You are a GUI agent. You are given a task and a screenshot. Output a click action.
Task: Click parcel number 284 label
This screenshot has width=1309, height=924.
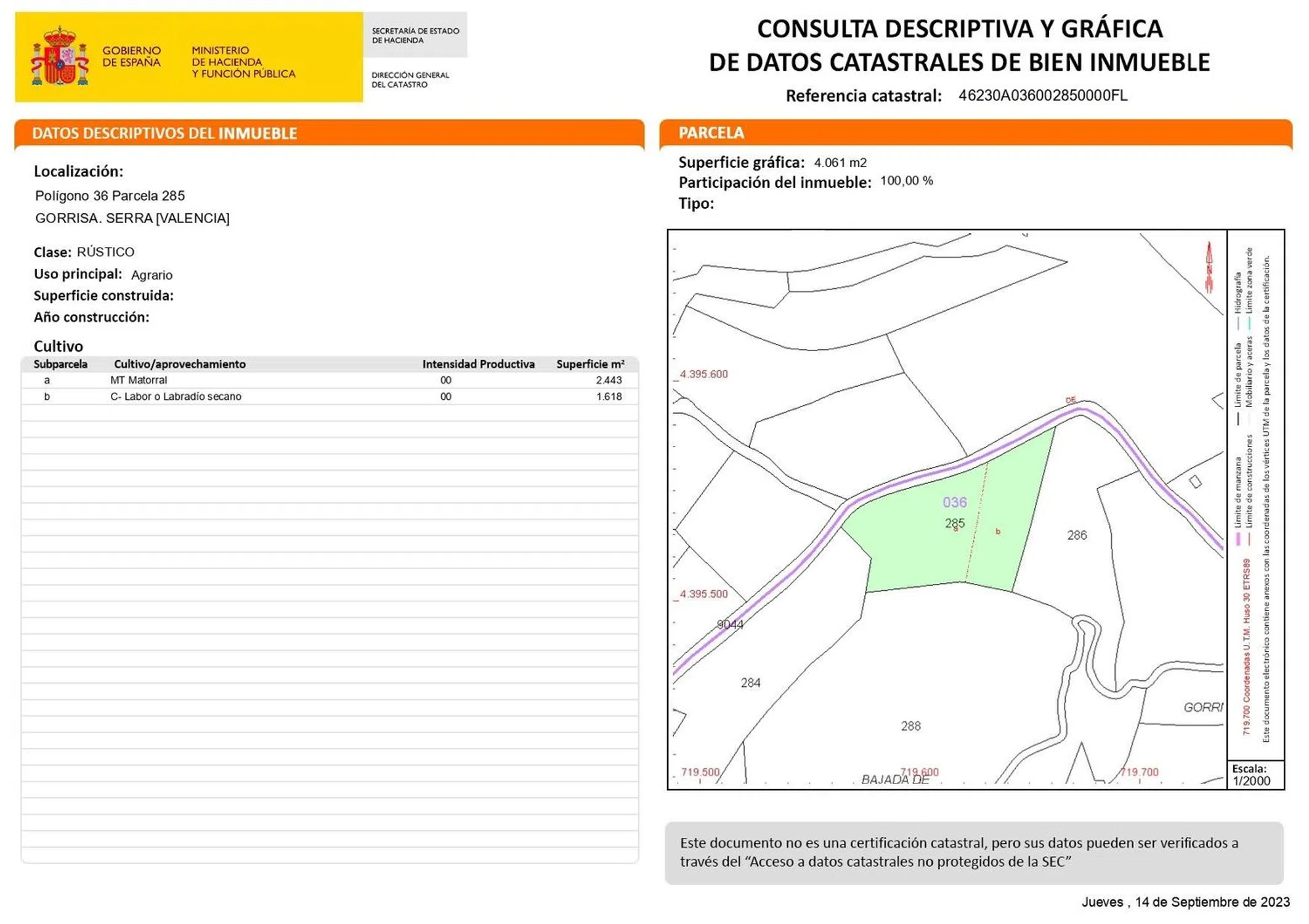point(750,683)
